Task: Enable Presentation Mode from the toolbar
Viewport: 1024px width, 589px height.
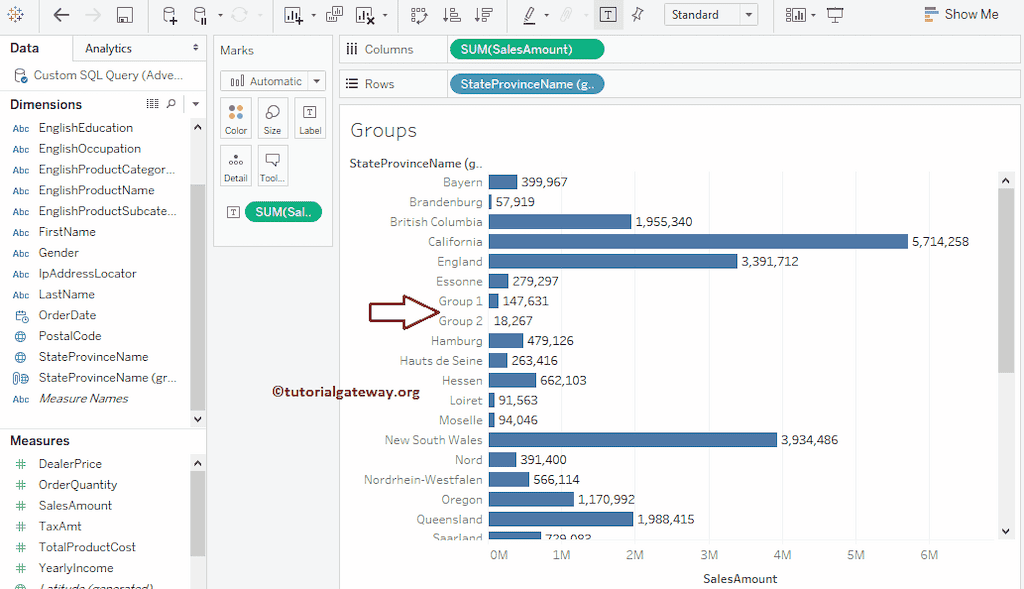Action: (835, 14)
